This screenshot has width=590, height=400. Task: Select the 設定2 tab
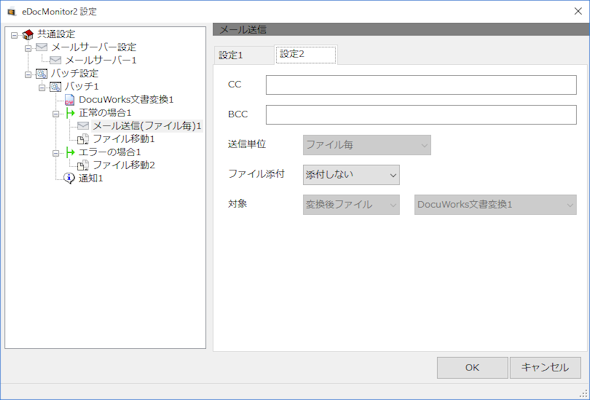click(306, 55)
